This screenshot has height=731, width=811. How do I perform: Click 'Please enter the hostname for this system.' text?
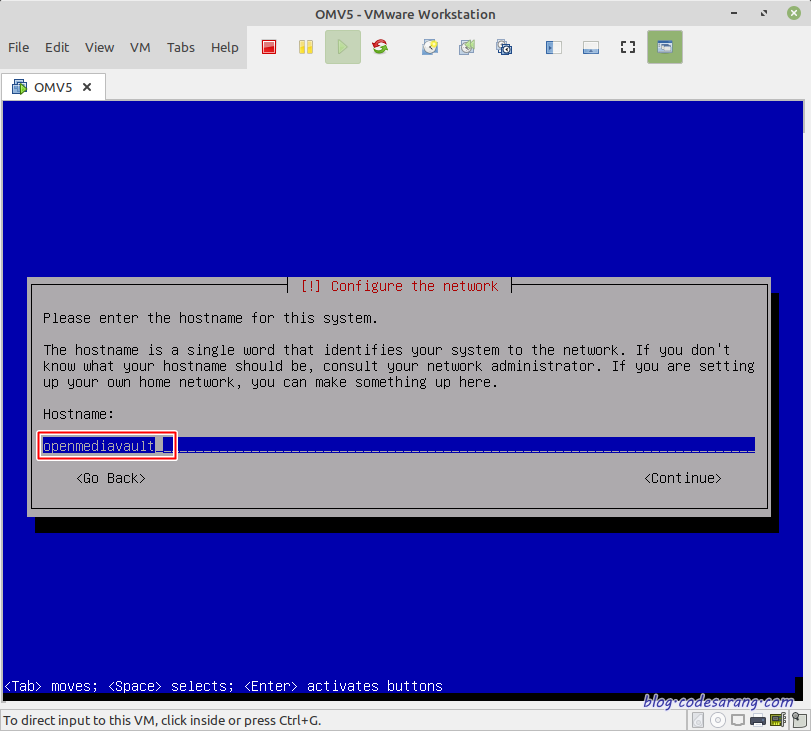(210, 318)
